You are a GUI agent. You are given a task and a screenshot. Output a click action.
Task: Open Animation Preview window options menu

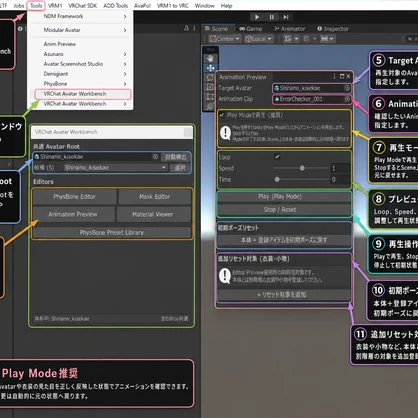334,77
